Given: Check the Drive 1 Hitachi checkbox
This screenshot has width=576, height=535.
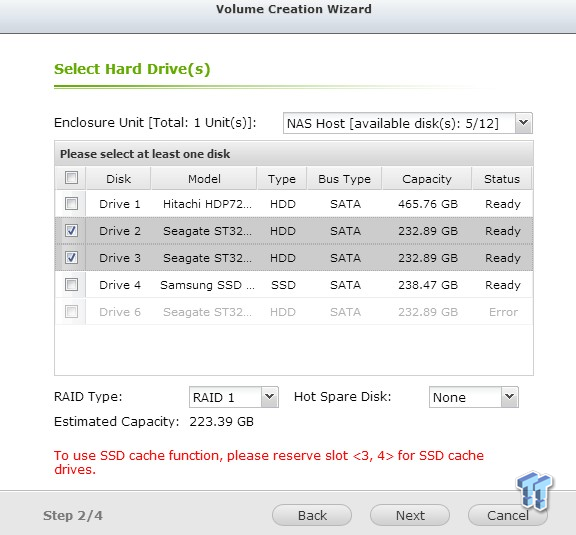Looking at the screenshot, I should 71,204.
